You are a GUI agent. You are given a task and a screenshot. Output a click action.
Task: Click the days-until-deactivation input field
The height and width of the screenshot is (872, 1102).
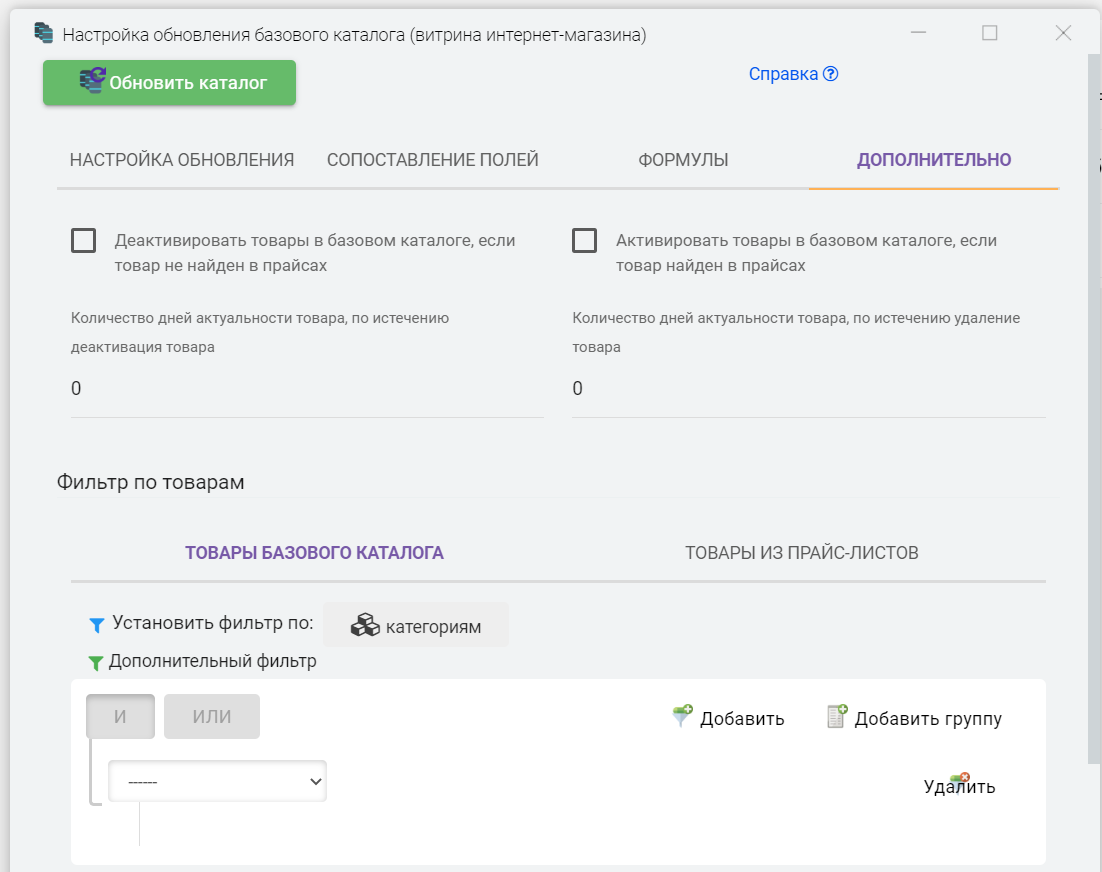[x=307, y=389]
